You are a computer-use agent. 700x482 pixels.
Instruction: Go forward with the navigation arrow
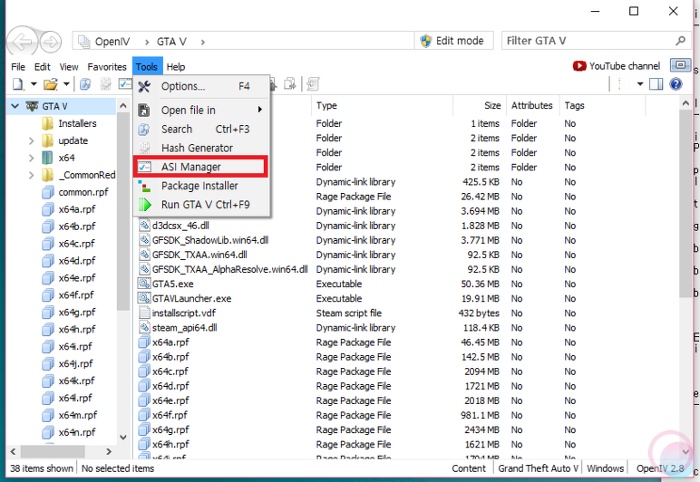click(50, 42)
